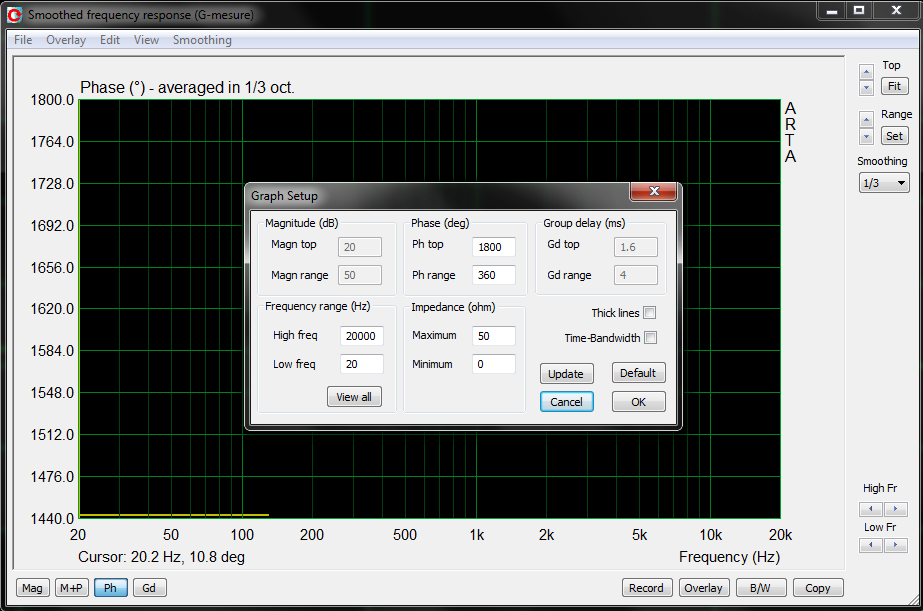Open the Edit menu
923x611 pixels.
point(109,40)
